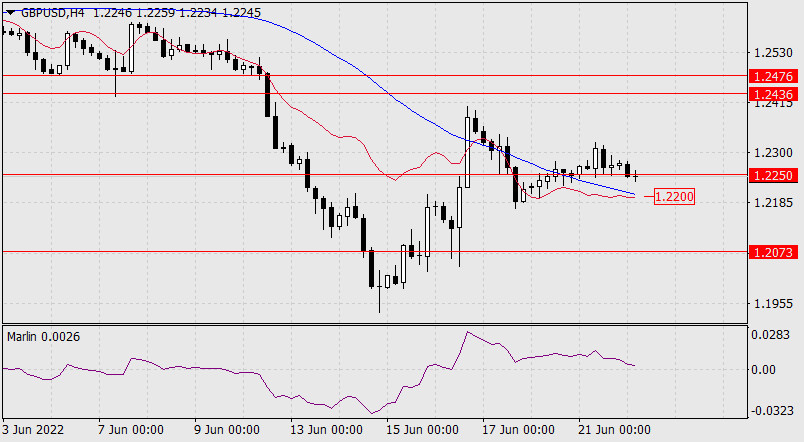
Task: Click the -0.0323 Marlin scale value
Action: click(773, 411)
